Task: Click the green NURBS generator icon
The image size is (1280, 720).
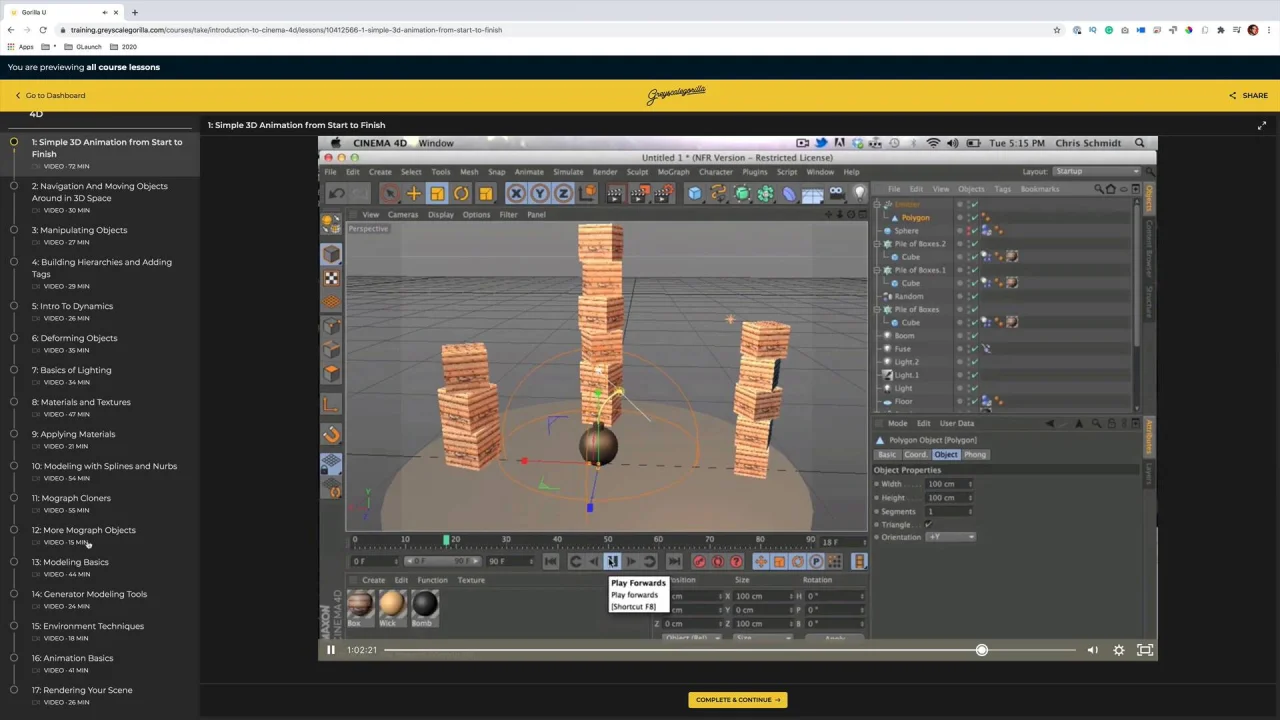Action: (742, 193)
